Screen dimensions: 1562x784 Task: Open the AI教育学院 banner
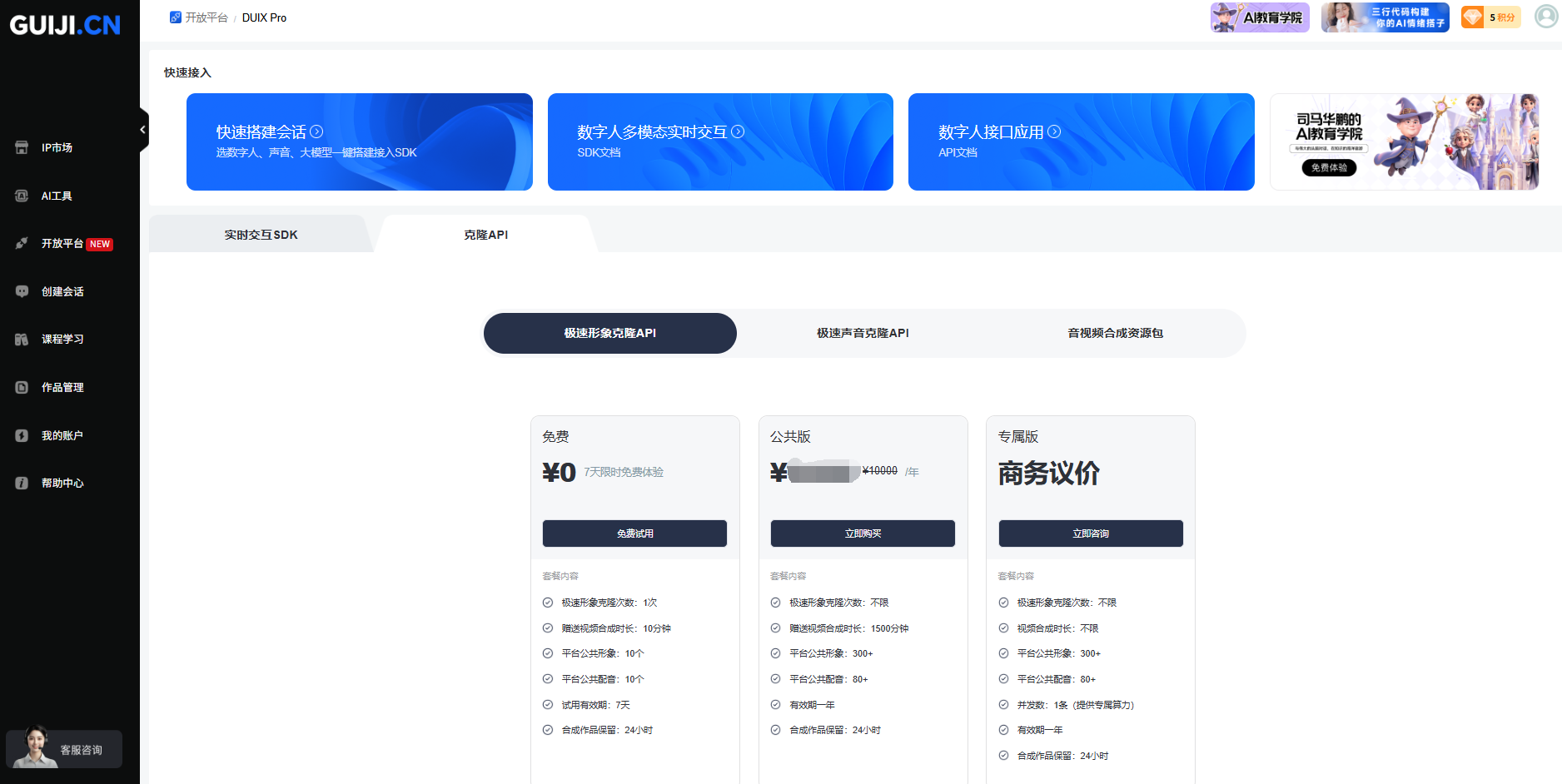(x=1260, y=17)
